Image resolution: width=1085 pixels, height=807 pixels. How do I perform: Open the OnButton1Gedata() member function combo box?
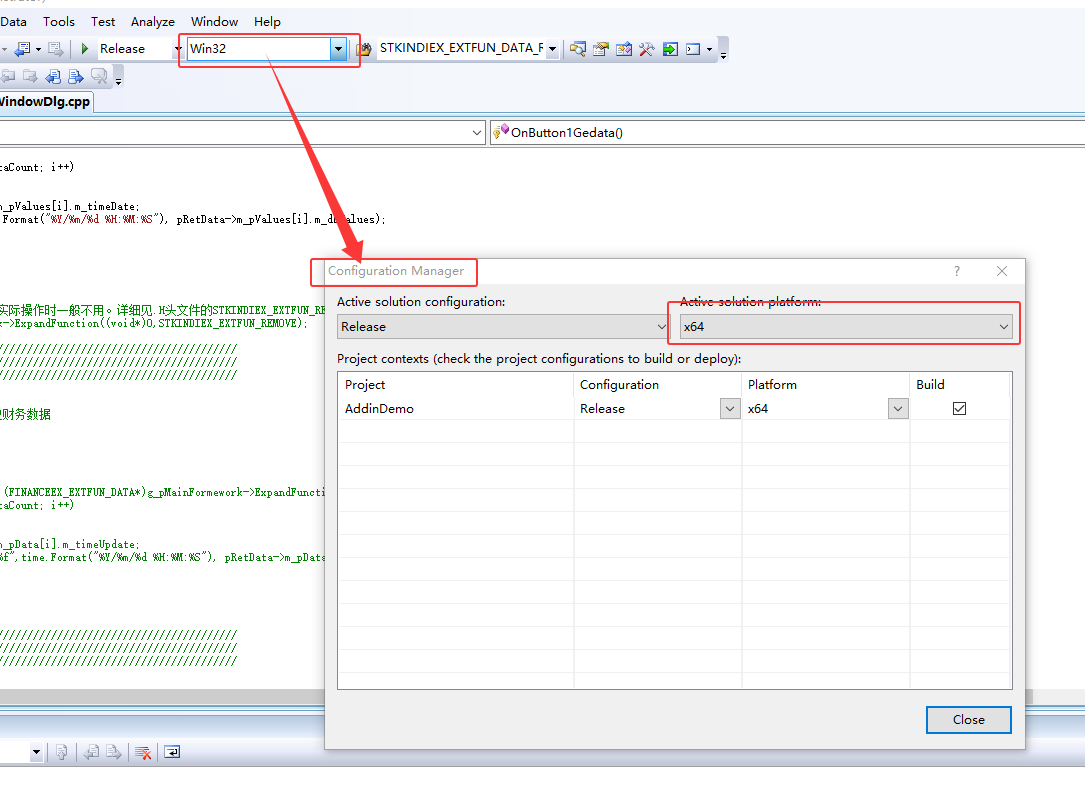[786, 132]
